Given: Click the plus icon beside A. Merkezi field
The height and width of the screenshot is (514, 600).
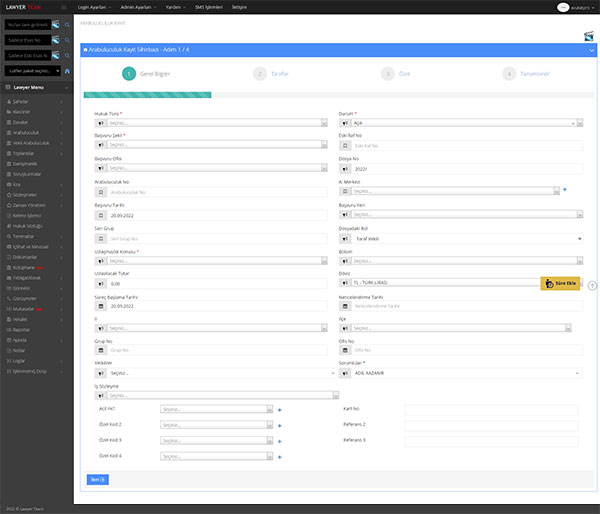Looking at the screenshot, I should pos(564,189).
